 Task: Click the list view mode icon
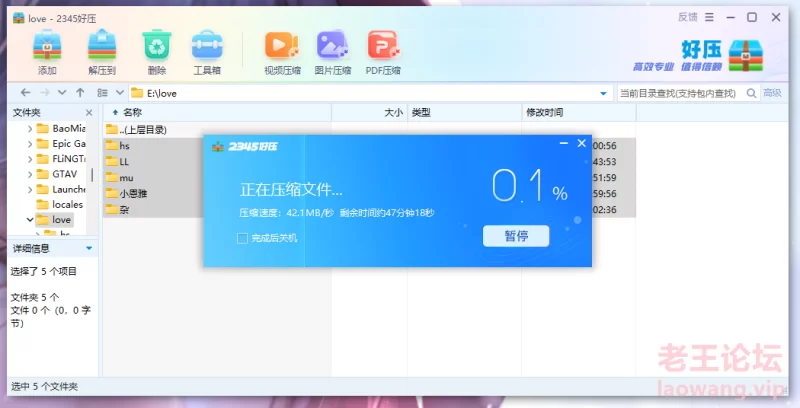103,93
